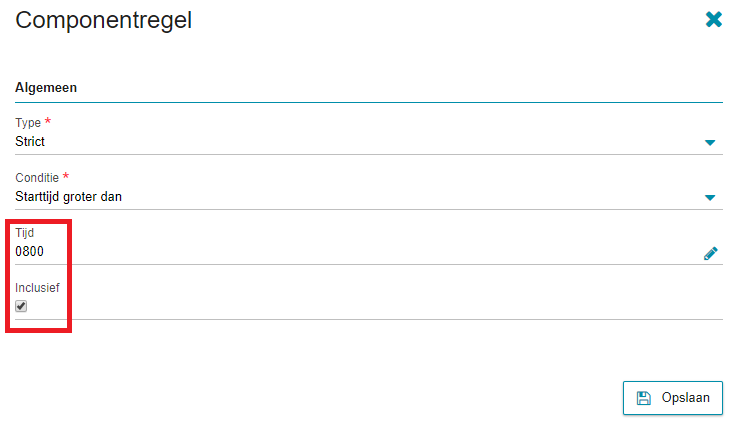
Task: Click the Conditie field label
Action: 37,177
